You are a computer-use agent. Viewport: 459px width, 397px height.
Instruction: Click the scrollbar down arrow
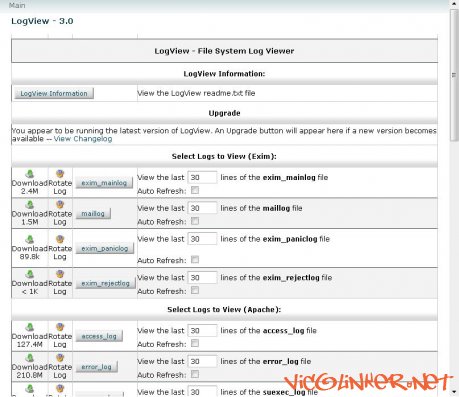click(454, 392)
